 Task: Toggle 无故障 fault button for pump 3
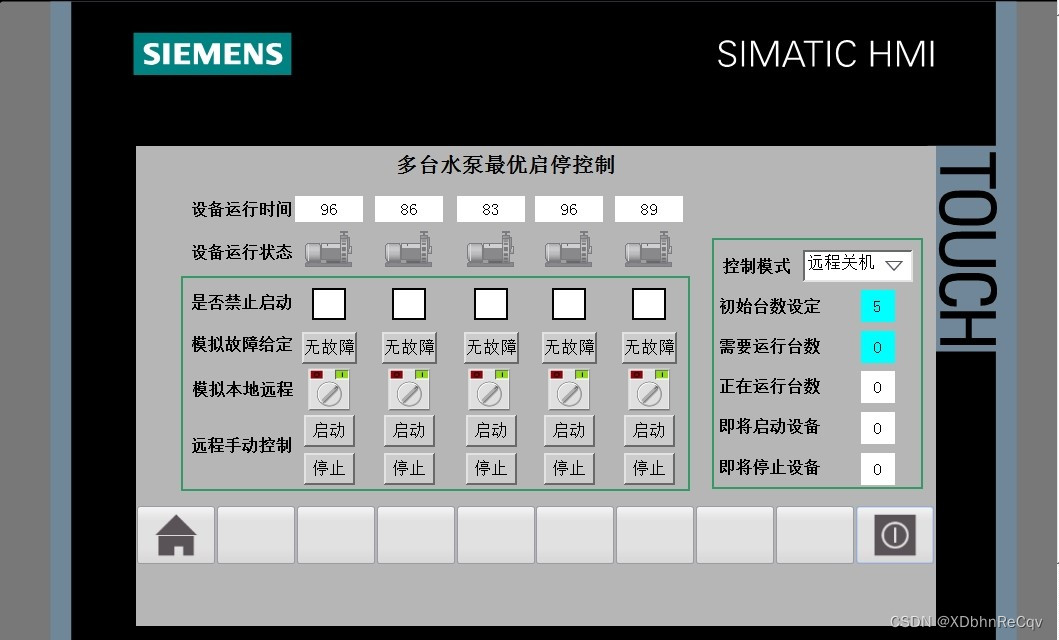pos(491,347)
